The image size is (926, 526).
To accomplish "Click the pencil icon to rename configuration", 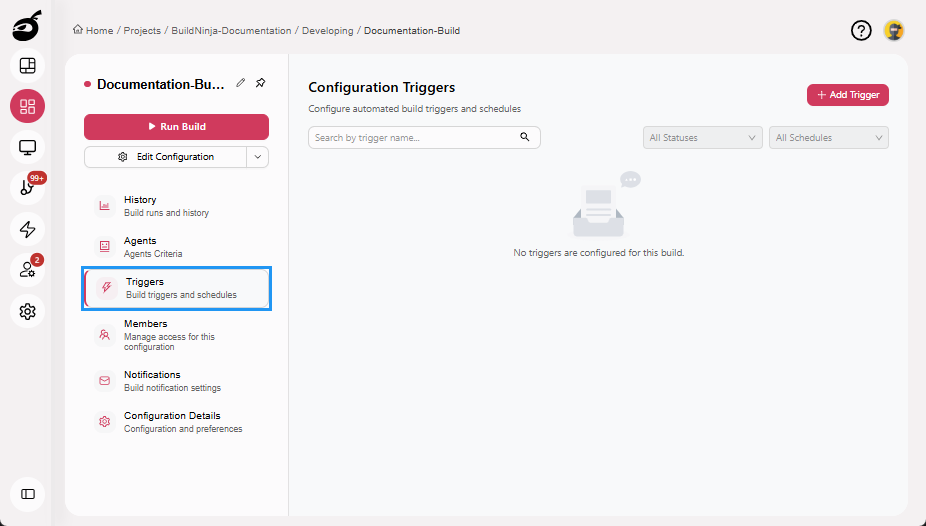I will pyautogui.click(x=241, y=83).
